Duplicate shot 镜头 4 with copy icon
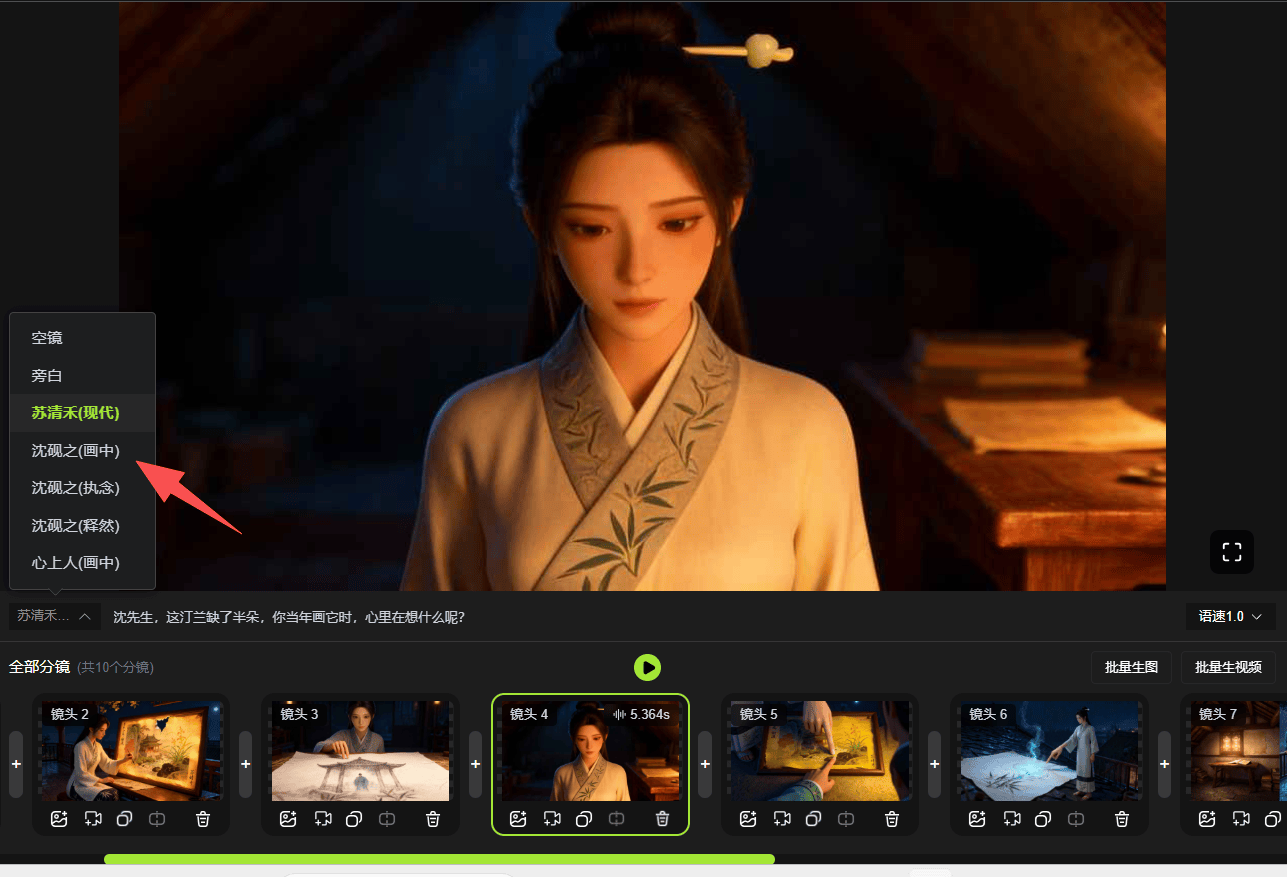Screen dimensions: 1287x877 click(x=583, y=819)
